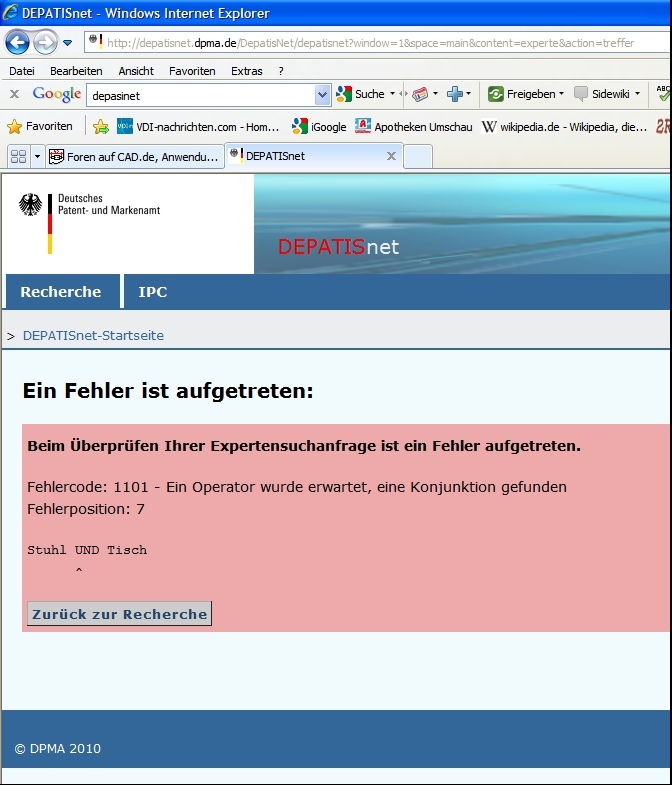
Task: Open a new blank tab
Action: [418, 157]
